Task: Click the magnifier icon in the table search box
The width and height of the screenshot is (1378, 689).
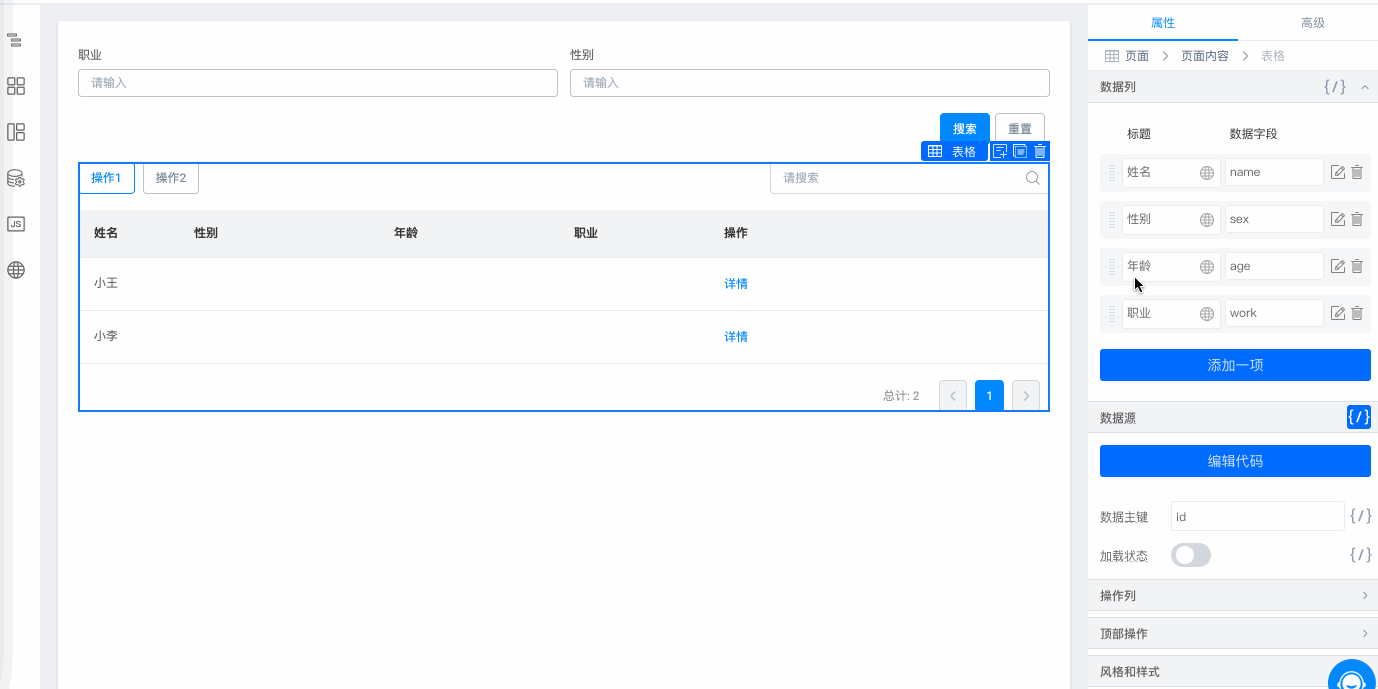Action: (1033, 178)
